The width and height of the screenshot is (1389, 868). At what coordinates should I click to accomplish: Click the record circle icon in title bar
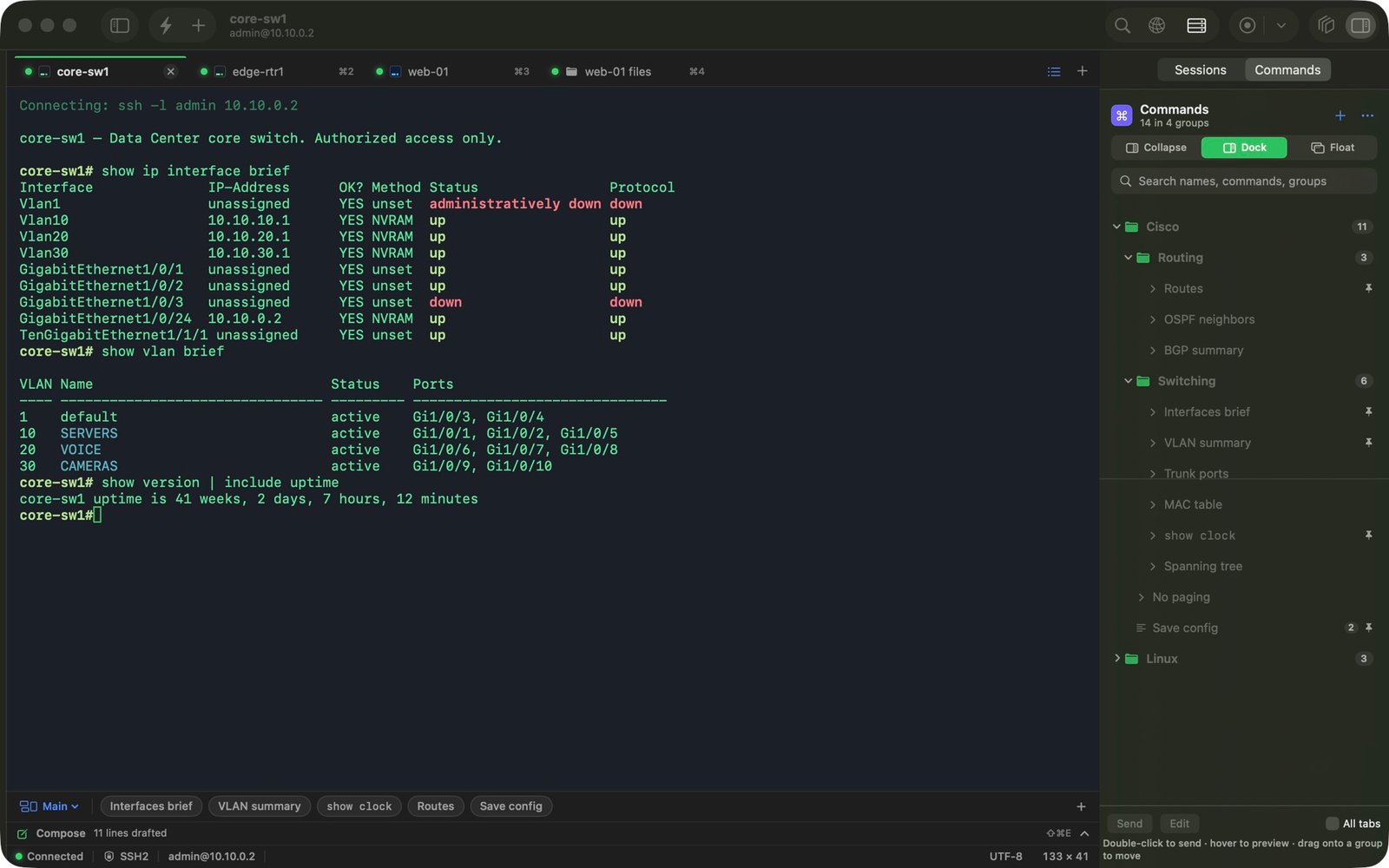click(x=1247, y=25)
